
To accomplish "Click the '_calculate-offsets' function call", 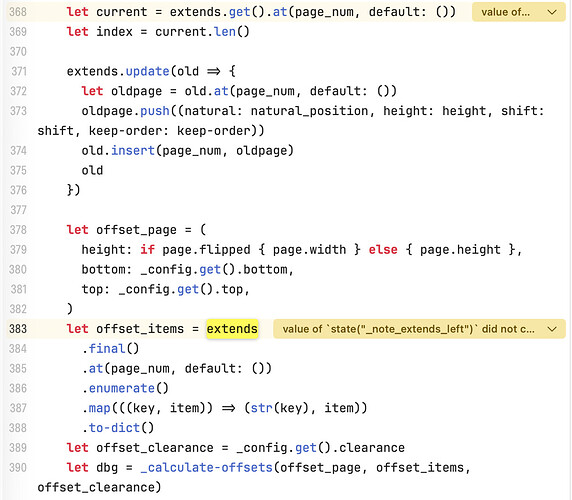I will [x=206, y=468].
